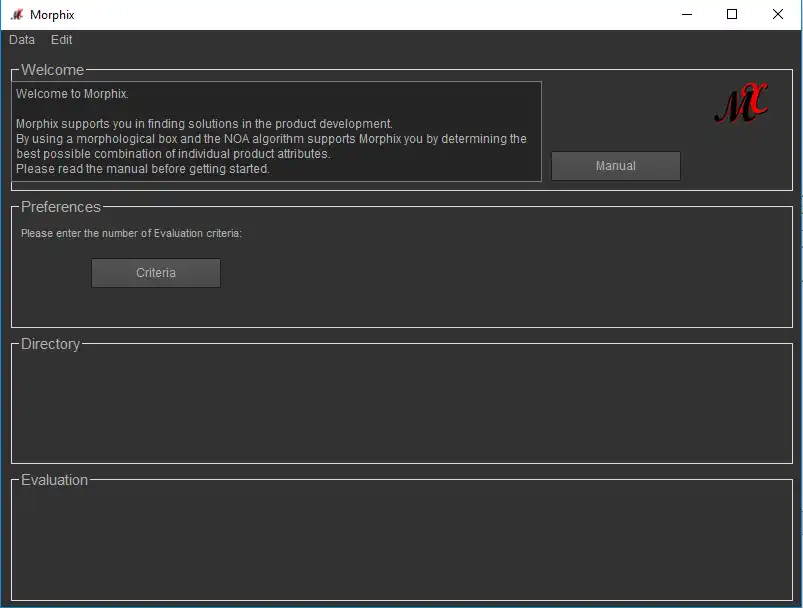Click the Morphix MX logo image

tap(741, 103)
